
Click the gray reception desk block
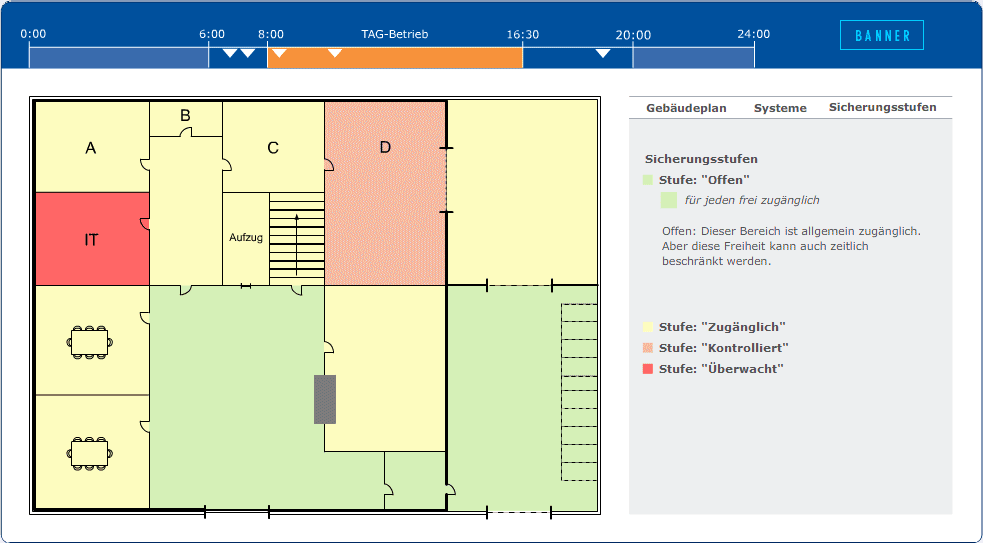click(325, 399)
